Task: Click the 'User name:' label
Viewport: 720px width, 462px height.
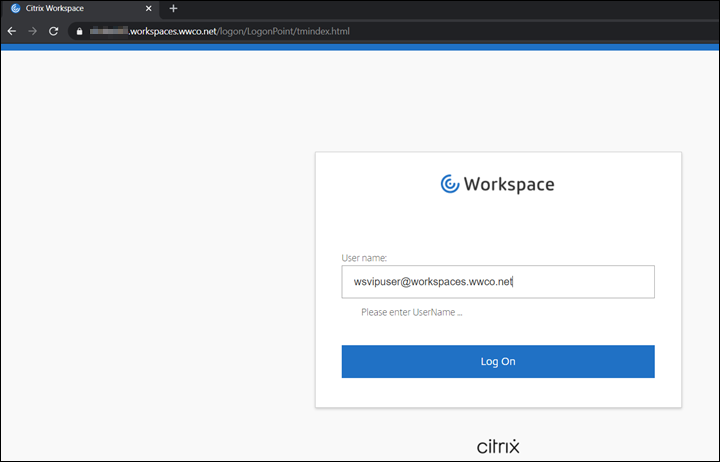Action: 364,258
